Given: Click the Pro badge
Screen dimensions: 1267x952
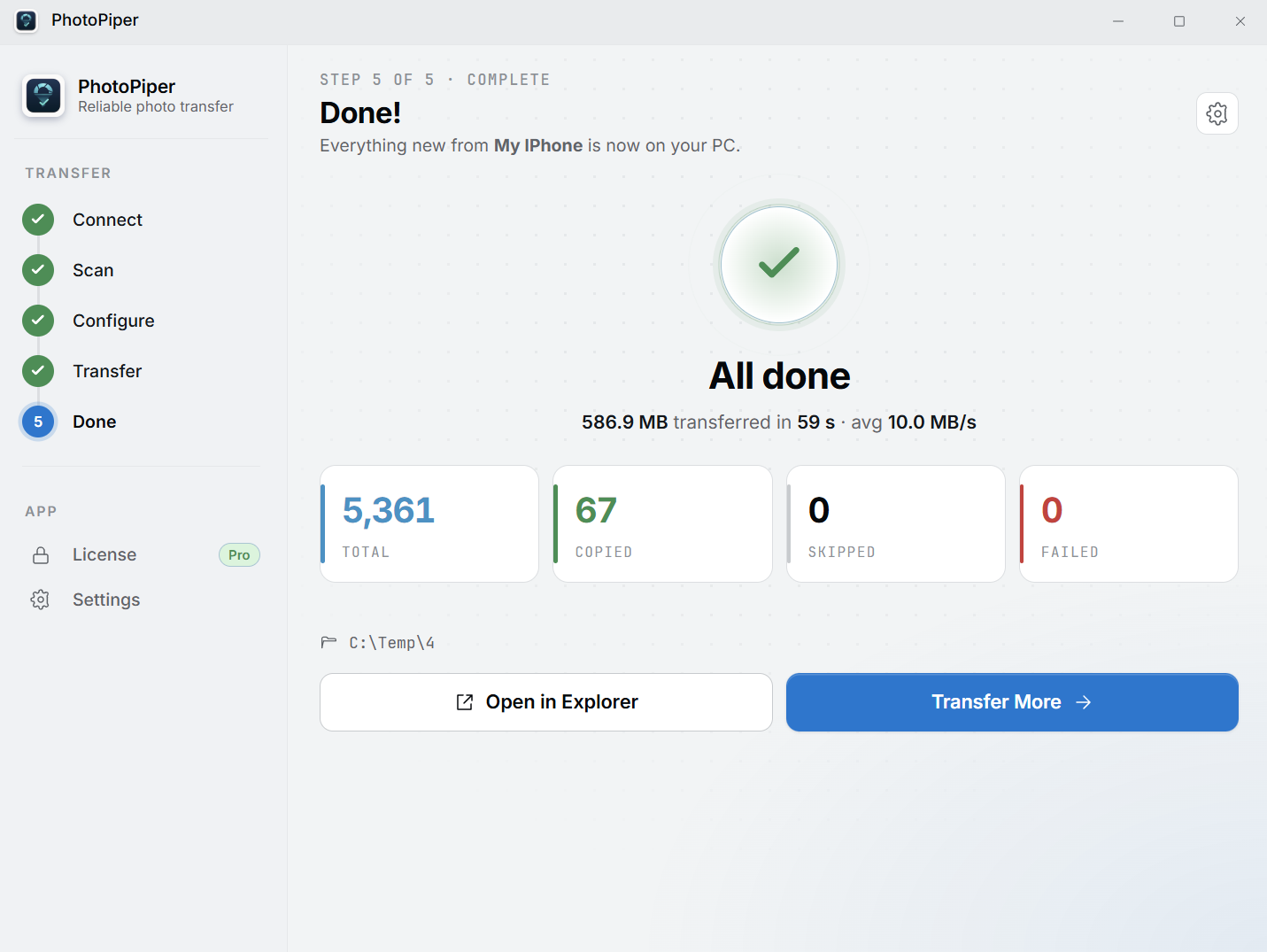Looking at the screenshot, I should click(239, 555).
